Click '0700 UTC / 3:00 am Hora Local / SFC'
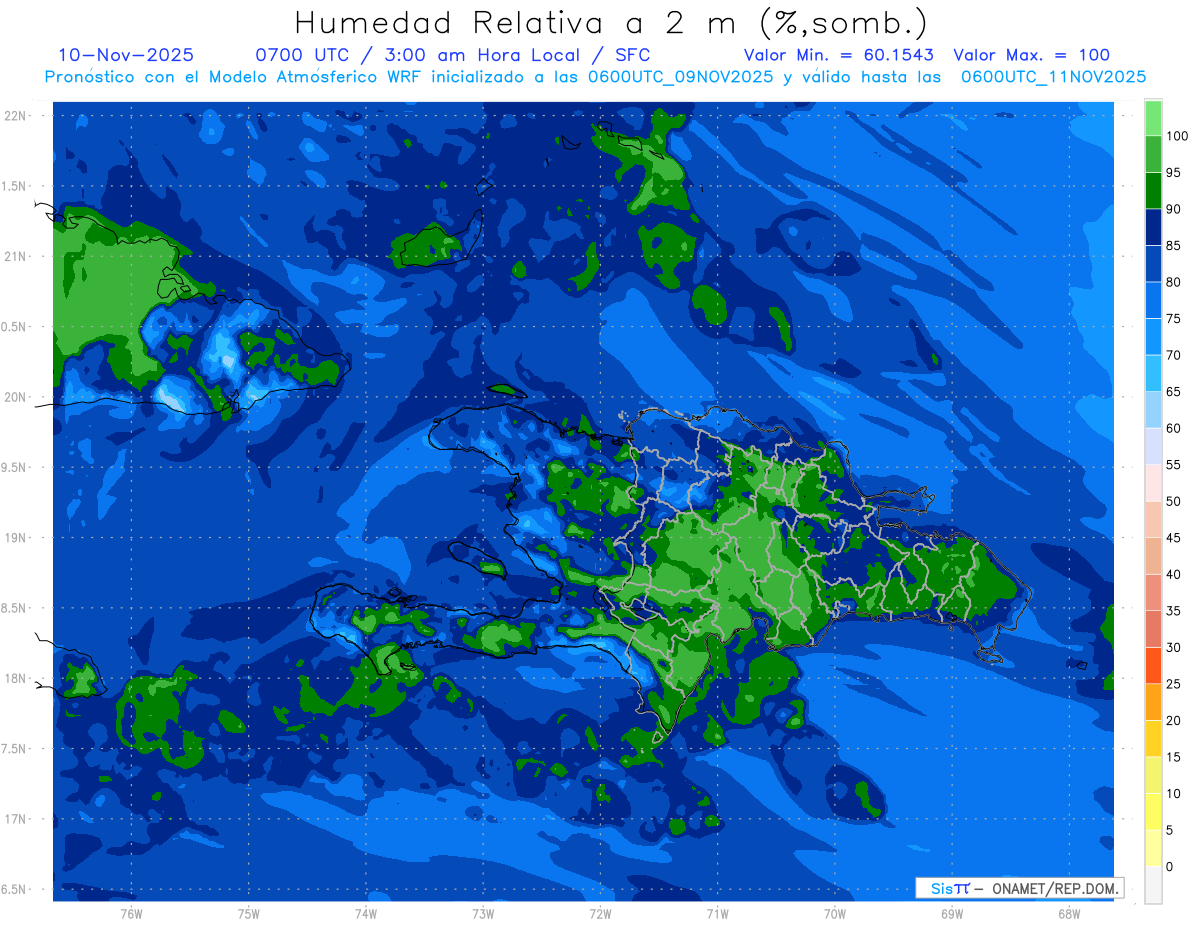The width and height of the screenshot is (1200, 927). tap(453, 55)
